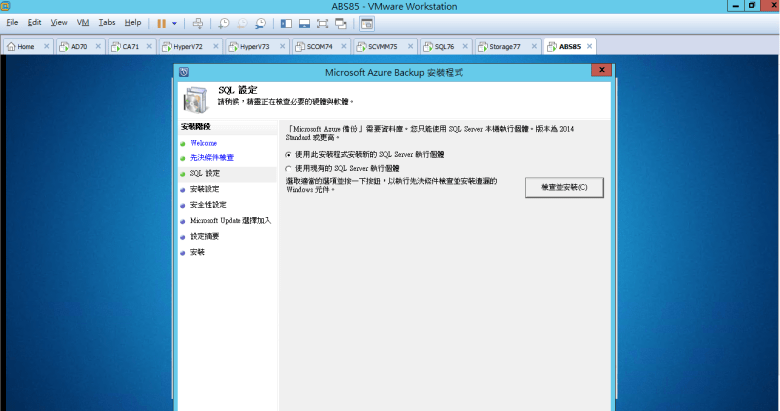This screenshot has height=411, width=780.
Task: Click the Send Ctrl+Alt+Del toolbar icon
Action: (x=197, y=22)
